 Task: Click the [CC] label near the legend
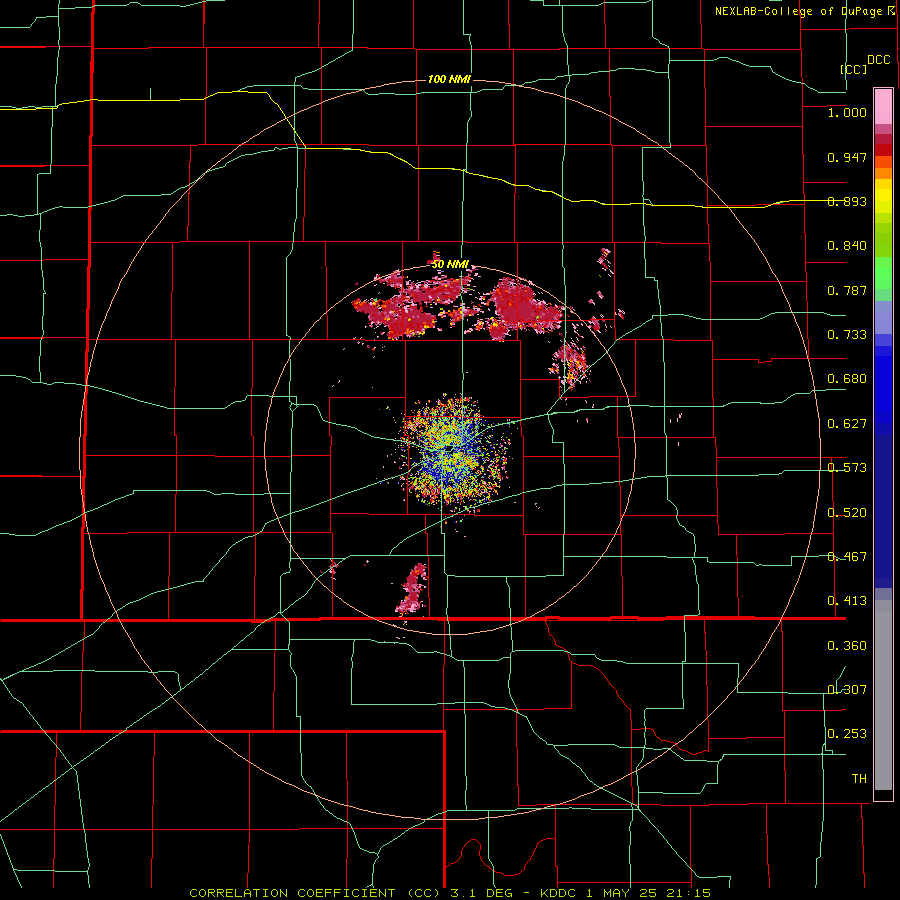854,69
